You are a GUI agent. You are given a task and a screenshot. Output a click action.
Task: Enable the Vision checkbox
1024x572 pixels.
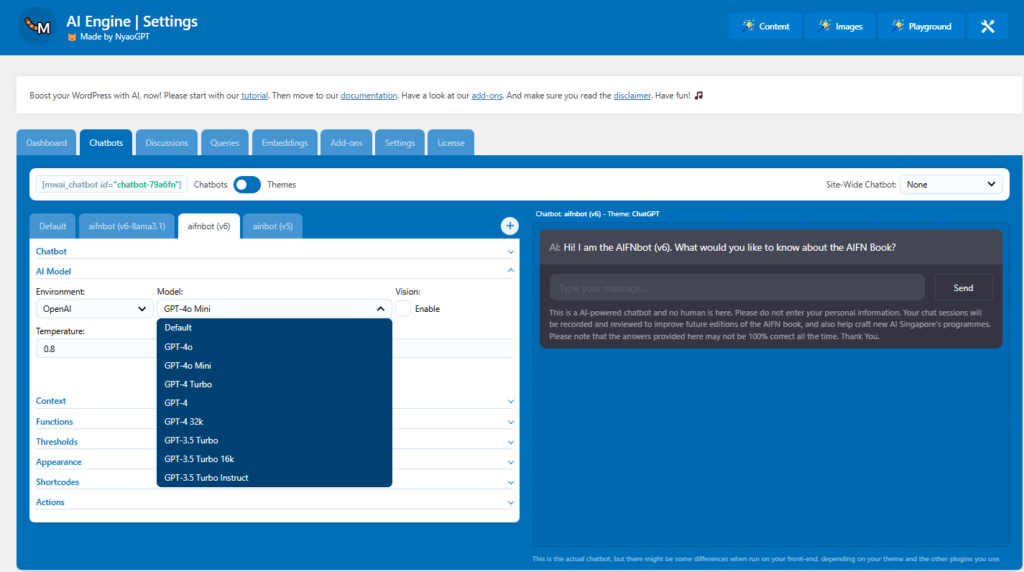pos(403,309)
